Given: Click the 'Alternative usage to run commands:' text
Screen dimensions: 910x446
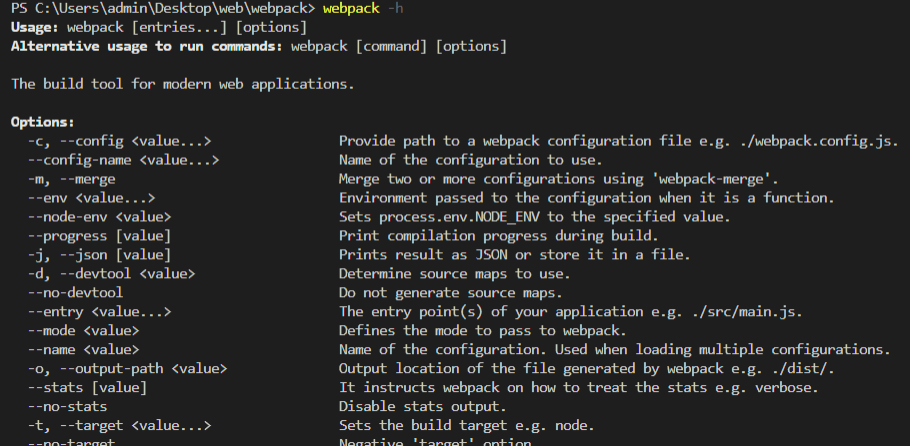Looking at the screenshot, I should (x=147, y=47).
